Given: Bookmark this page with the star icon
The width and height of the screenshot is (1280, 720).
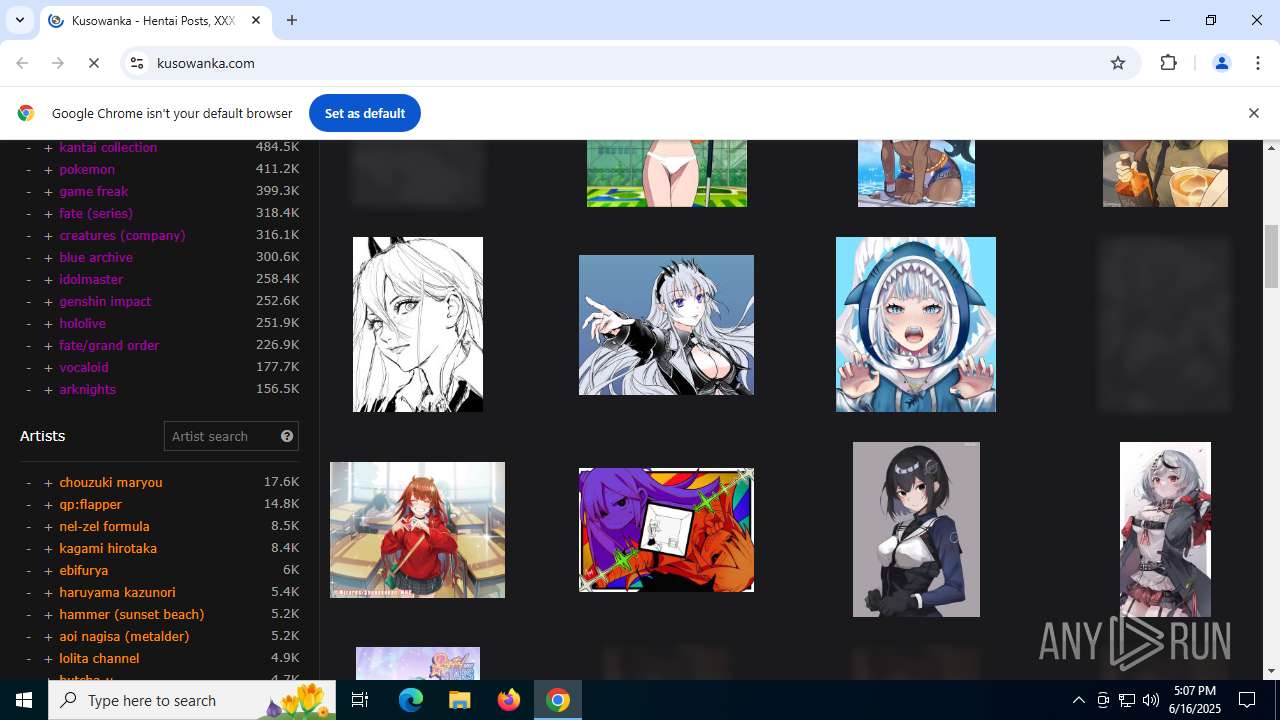Looking at the screenshot, I should pos(1118,63).
